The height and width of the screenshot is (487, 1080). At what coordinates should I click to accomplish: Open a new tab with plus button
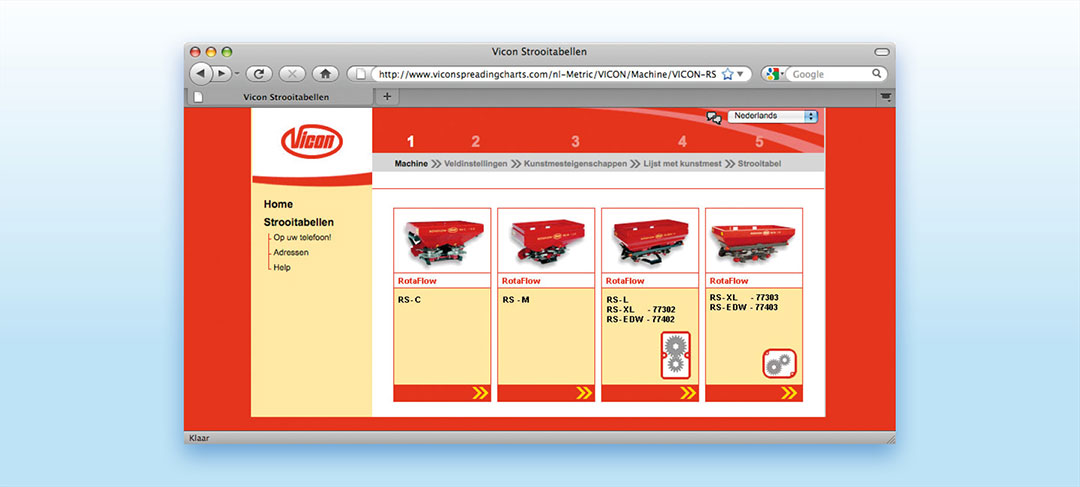pos(386,96)
